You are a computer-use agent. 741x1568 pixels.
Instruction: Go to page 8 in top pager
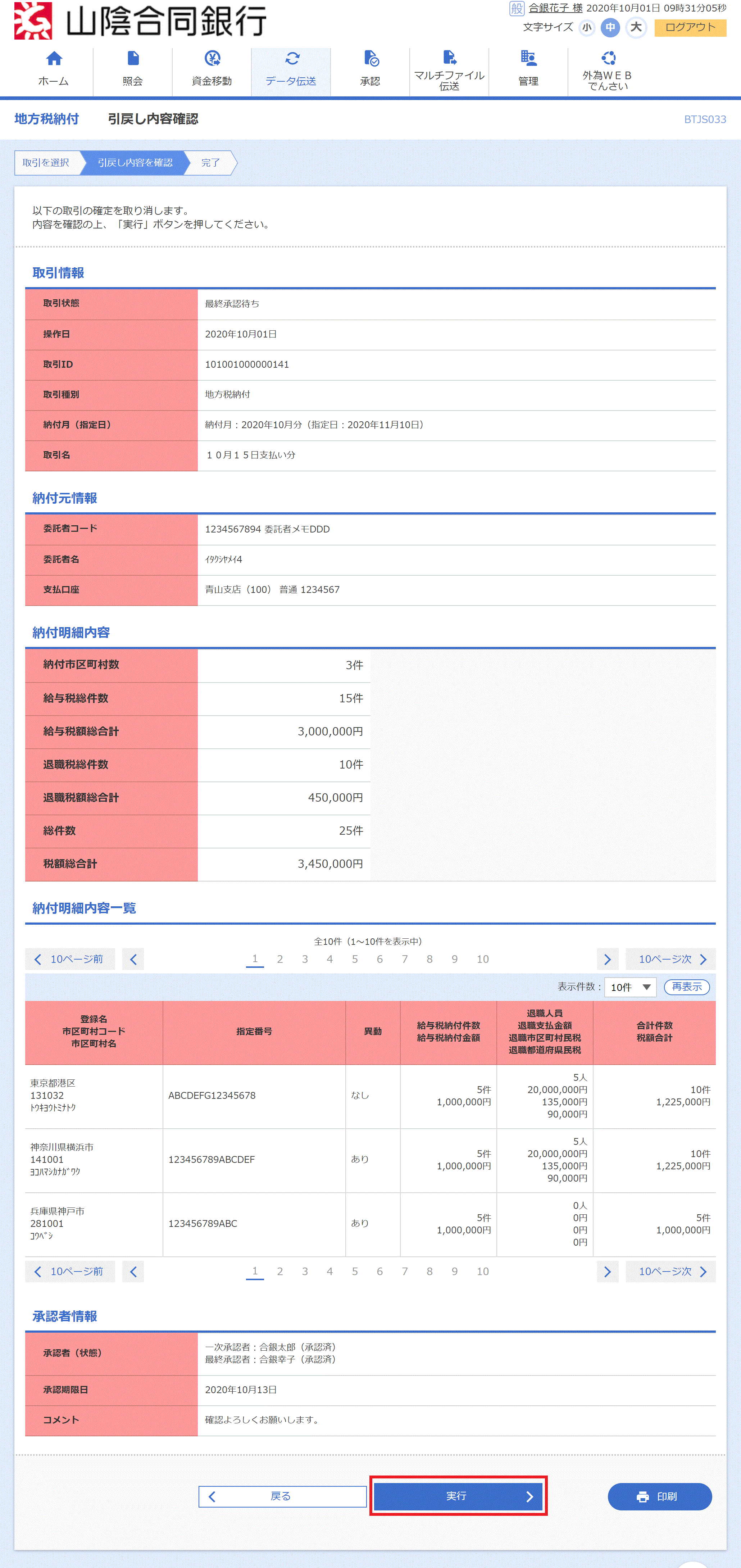pyautogui.click(x=429, y=959)
